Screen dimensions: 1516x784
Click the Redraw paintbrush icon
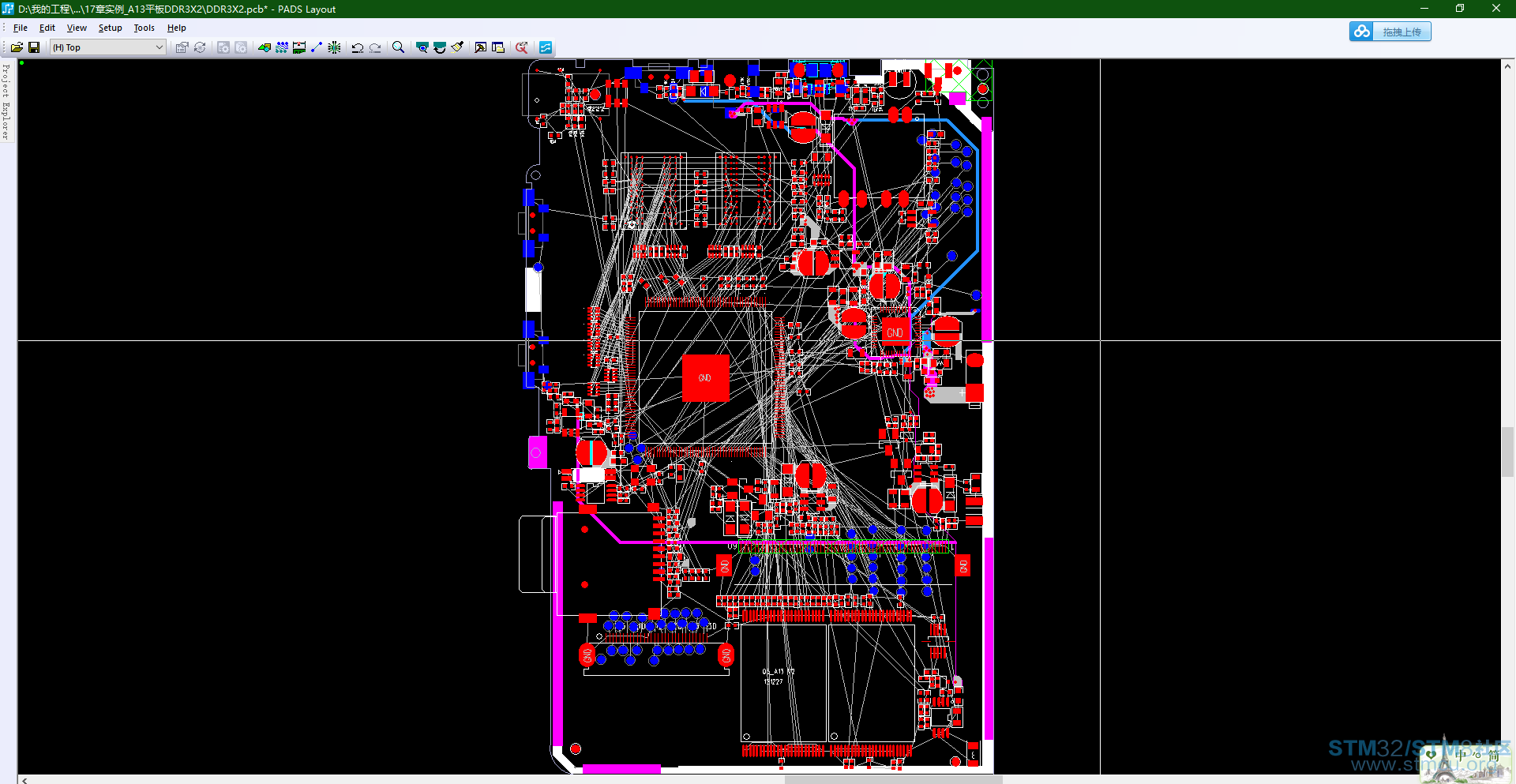pos(457,47)
